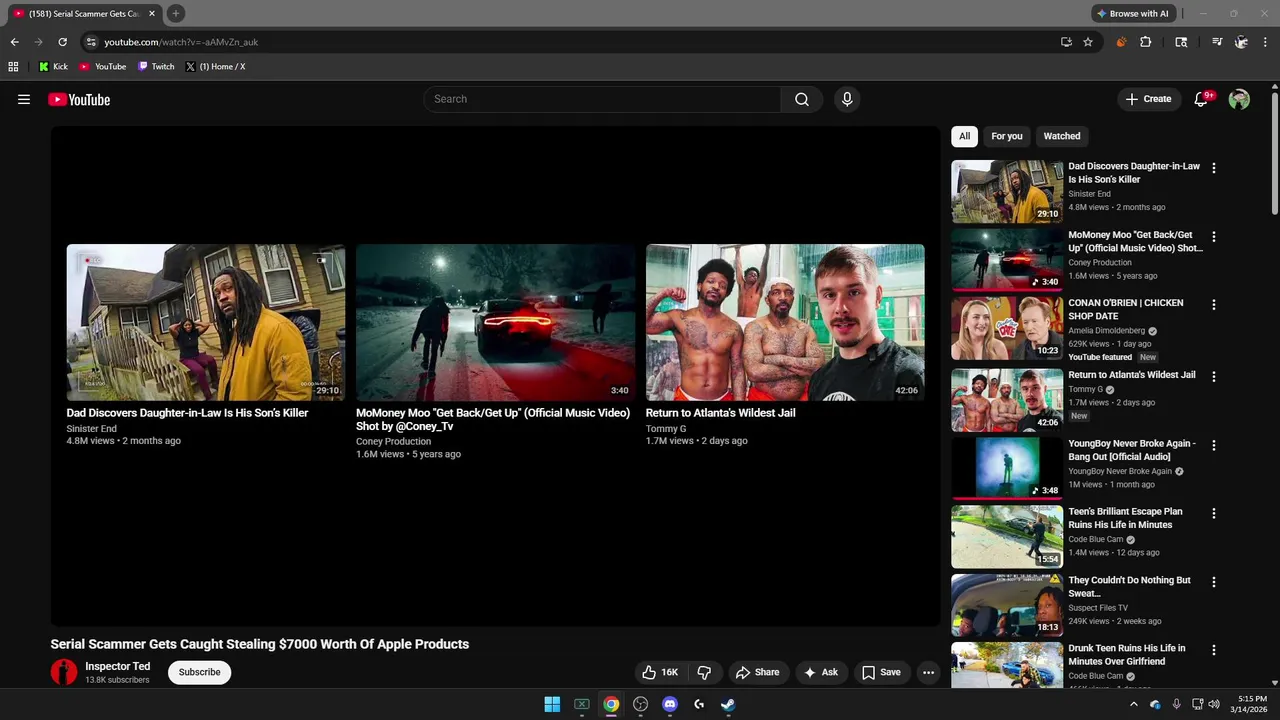Open Chrome profile avatar

click(x=1241, y=42)
